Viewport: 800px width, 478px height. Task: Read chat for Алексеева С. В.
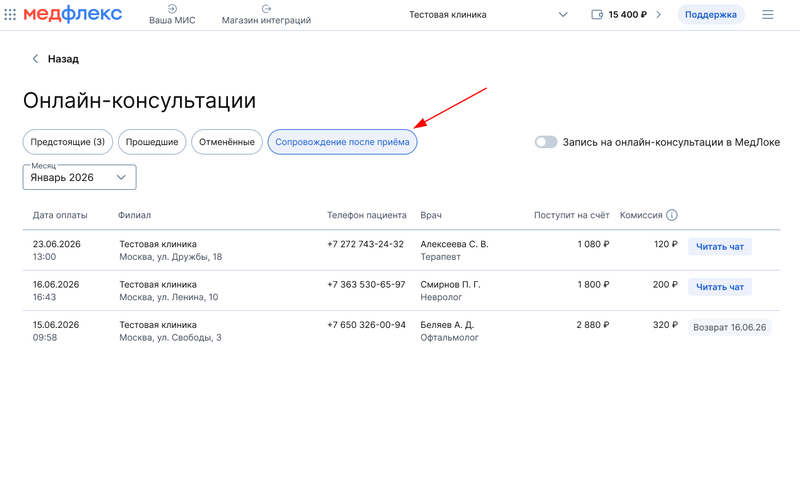point(719,246)
